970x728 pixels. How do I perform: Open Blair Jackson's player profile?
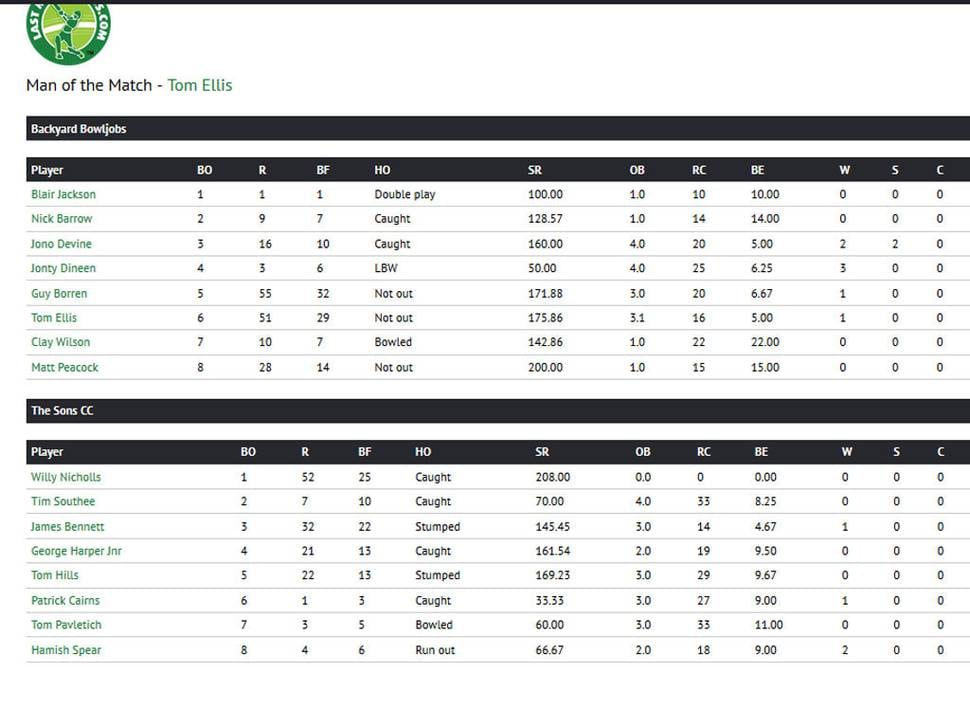pos(63,194)
